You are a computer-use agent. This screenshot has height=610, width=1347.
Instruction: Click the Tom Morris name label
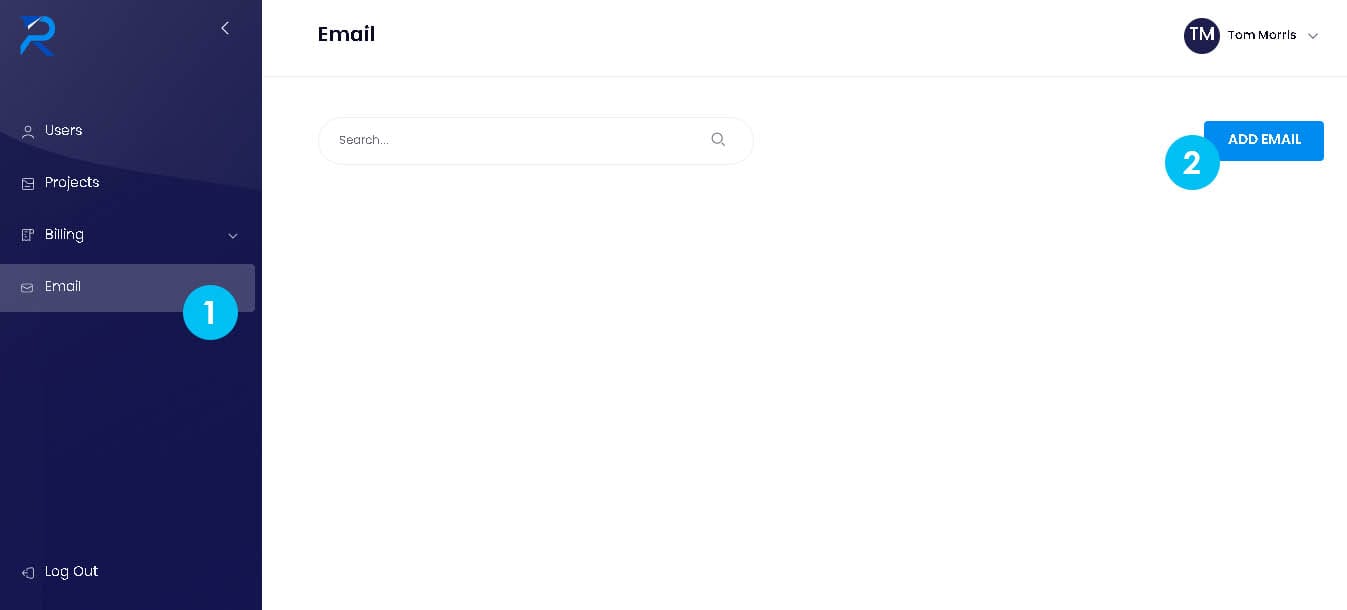pyautogui.click(x=1261, y=35)
